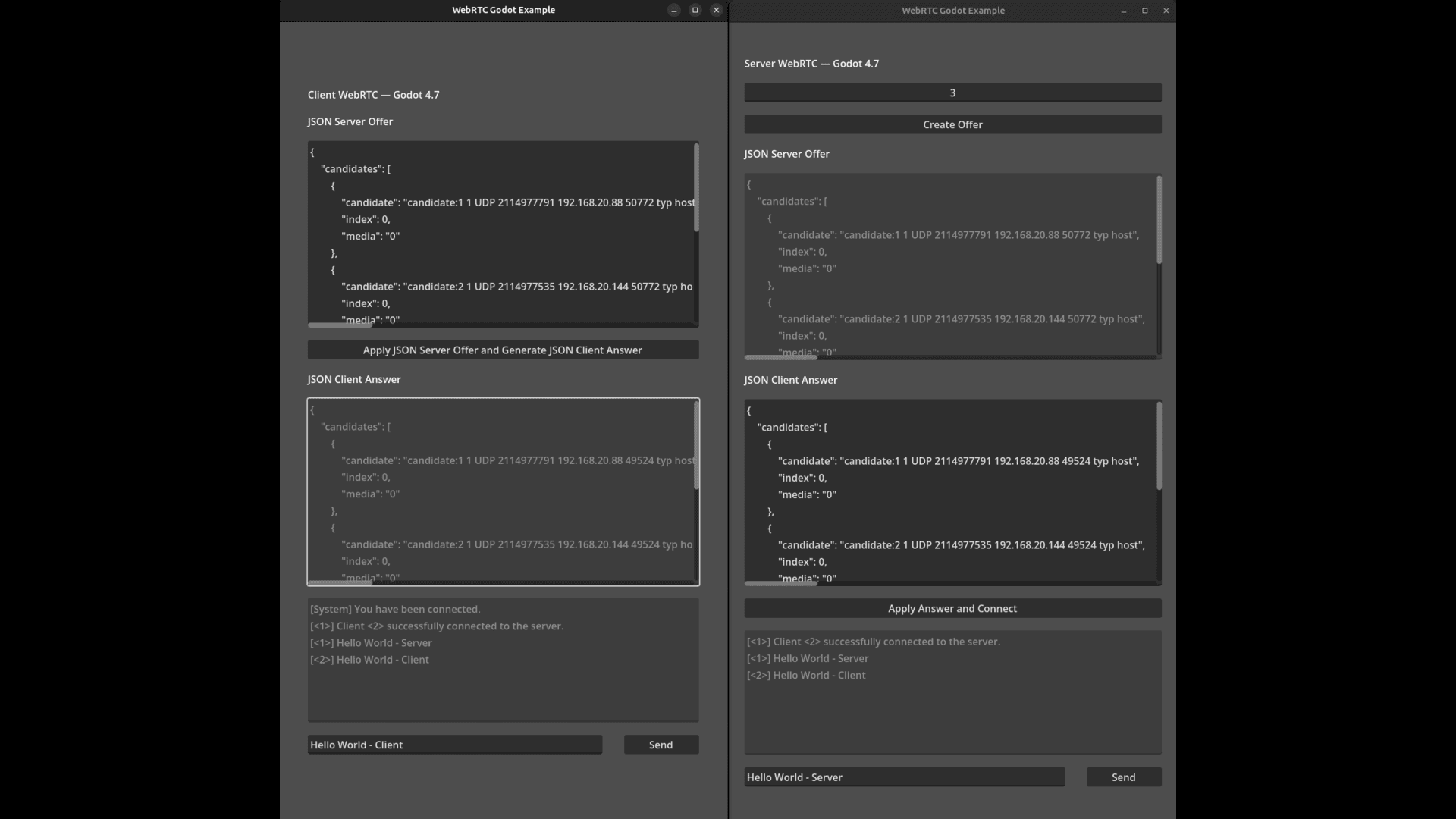Close the right WebRTC server window

tap(1166, 11)
